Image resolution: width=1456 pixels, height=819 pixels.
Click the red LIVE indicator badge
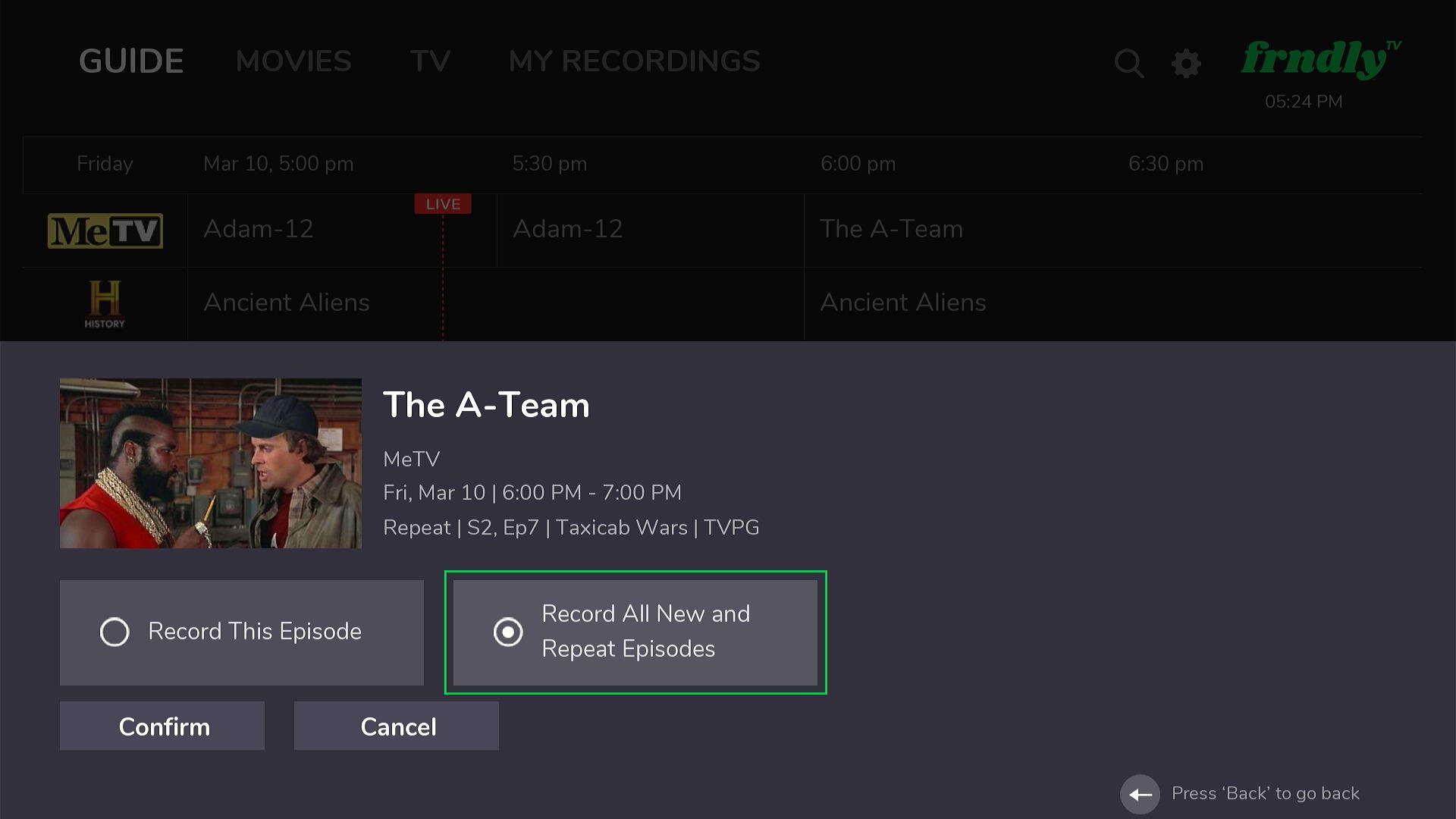[x=443, y=204]
